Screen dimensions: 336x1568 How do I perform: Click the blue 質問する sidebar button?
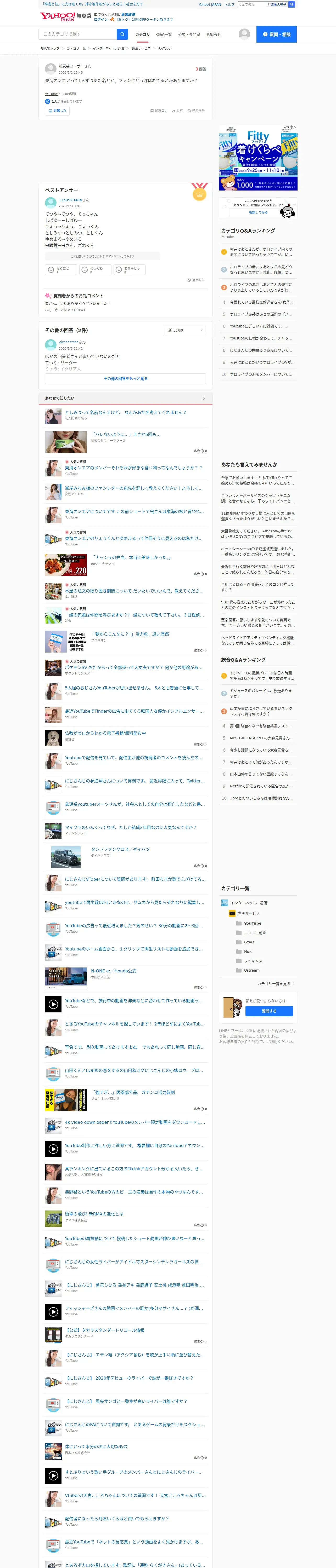269,1011
